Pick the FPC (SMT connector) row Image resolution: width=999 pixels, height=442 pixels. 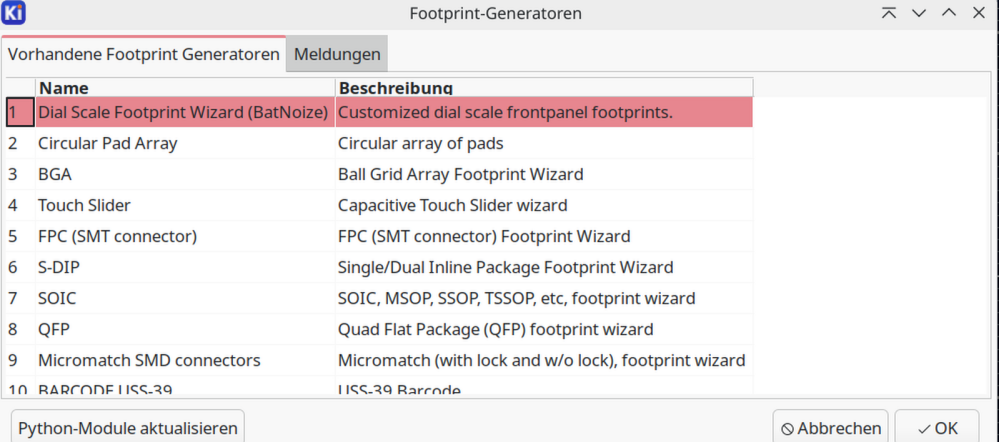tap(118, 236)
